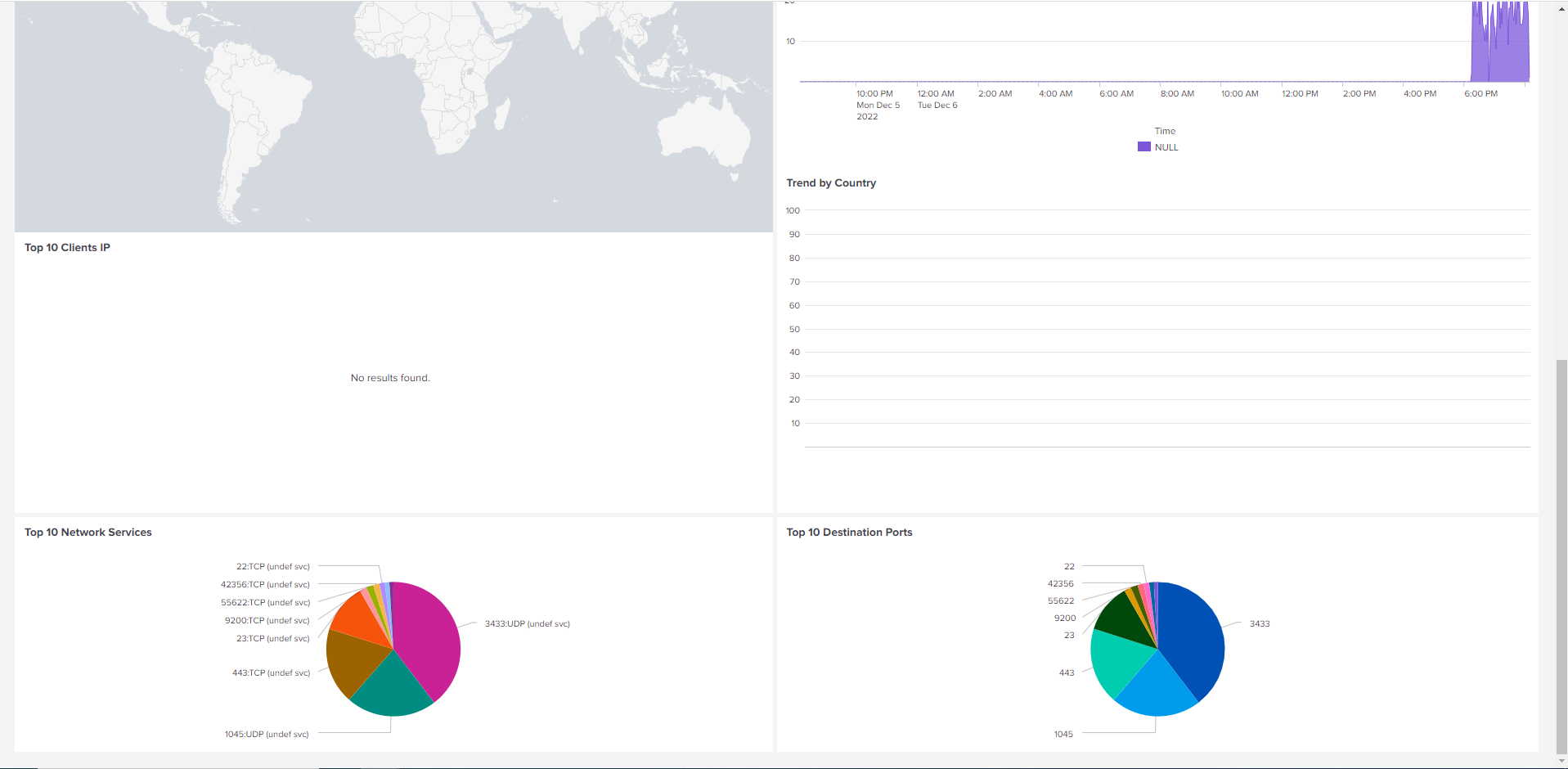Click the '42356' Destination Ports label

1061,583
